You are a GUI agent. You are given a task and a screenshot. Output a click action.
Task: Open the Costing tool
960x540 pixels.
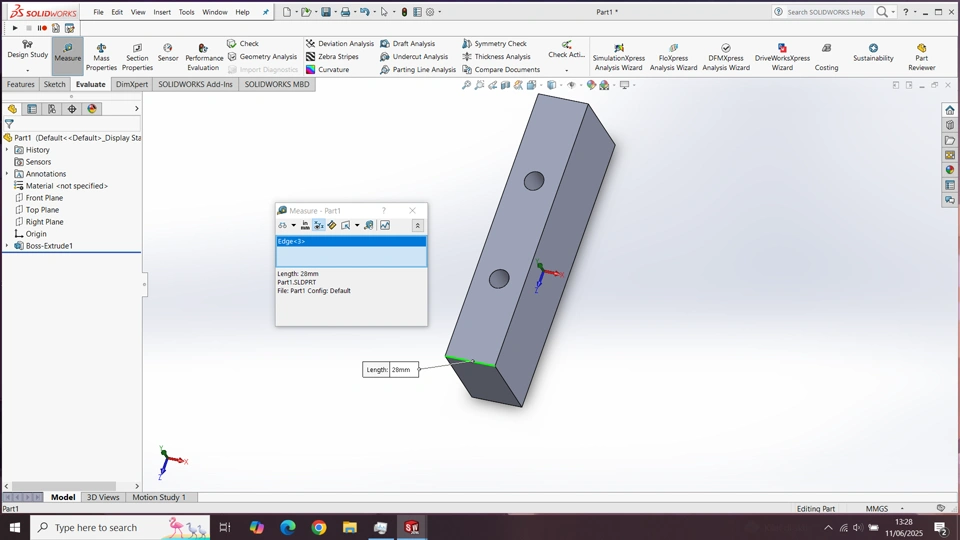tap(826, 57)
